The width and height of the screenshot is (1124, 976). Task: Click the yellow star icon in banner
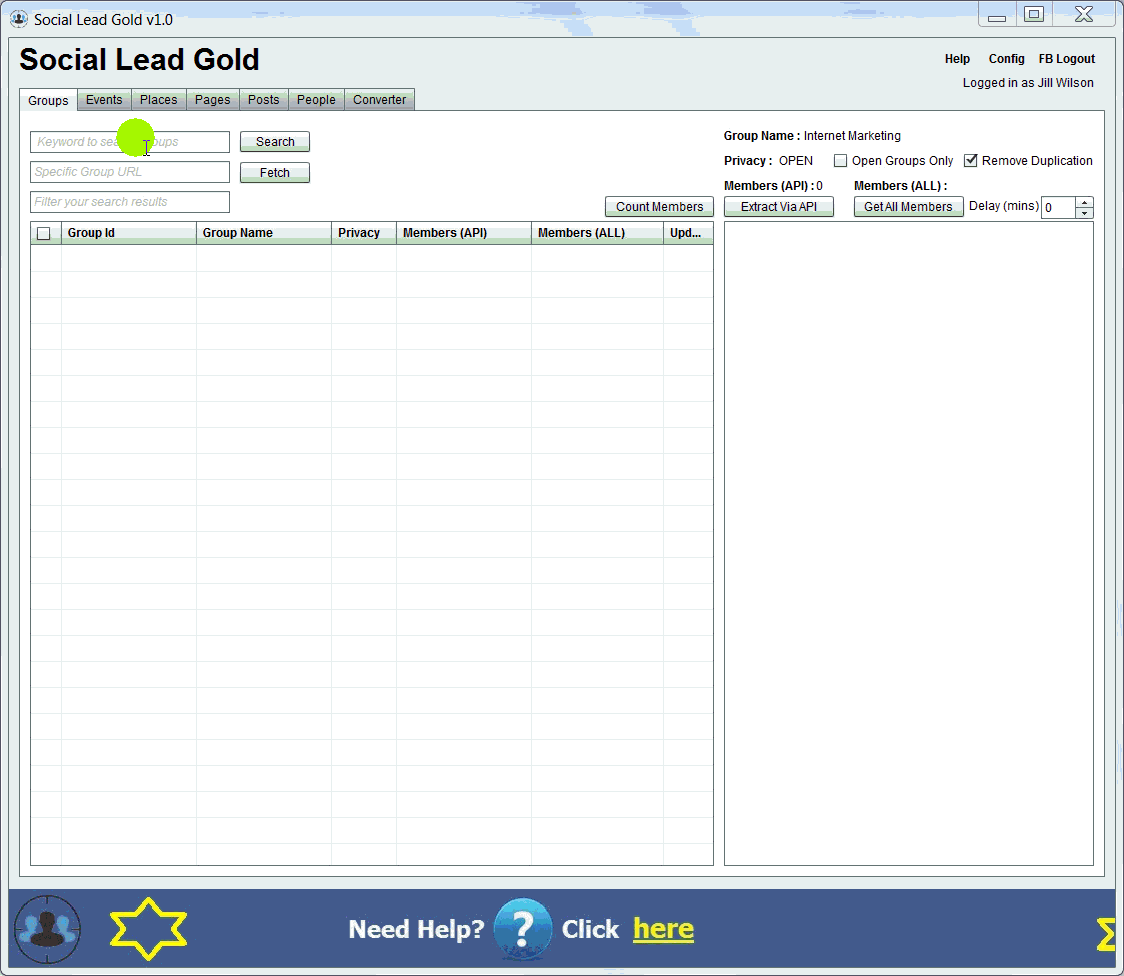pyautogui.click(x=148, y=929)
